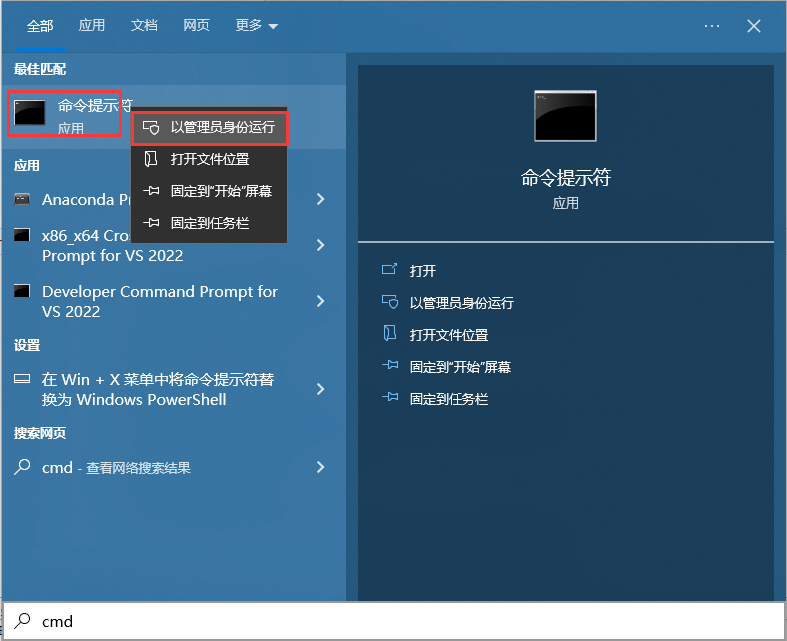Expand the cmd web search chevron
Image resolution: width=787 pixels, height=641 pixels.
coord(320,467)
